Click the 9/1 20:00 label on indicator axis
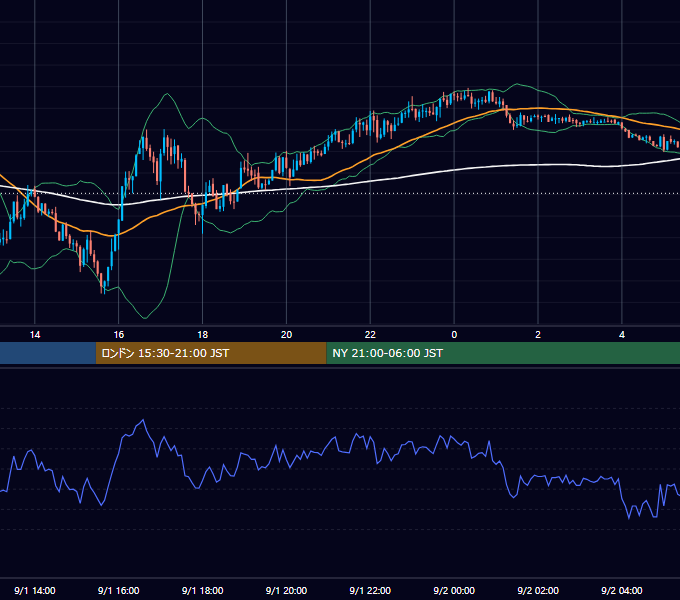This screenshot has width=680, height=600. 286,590
